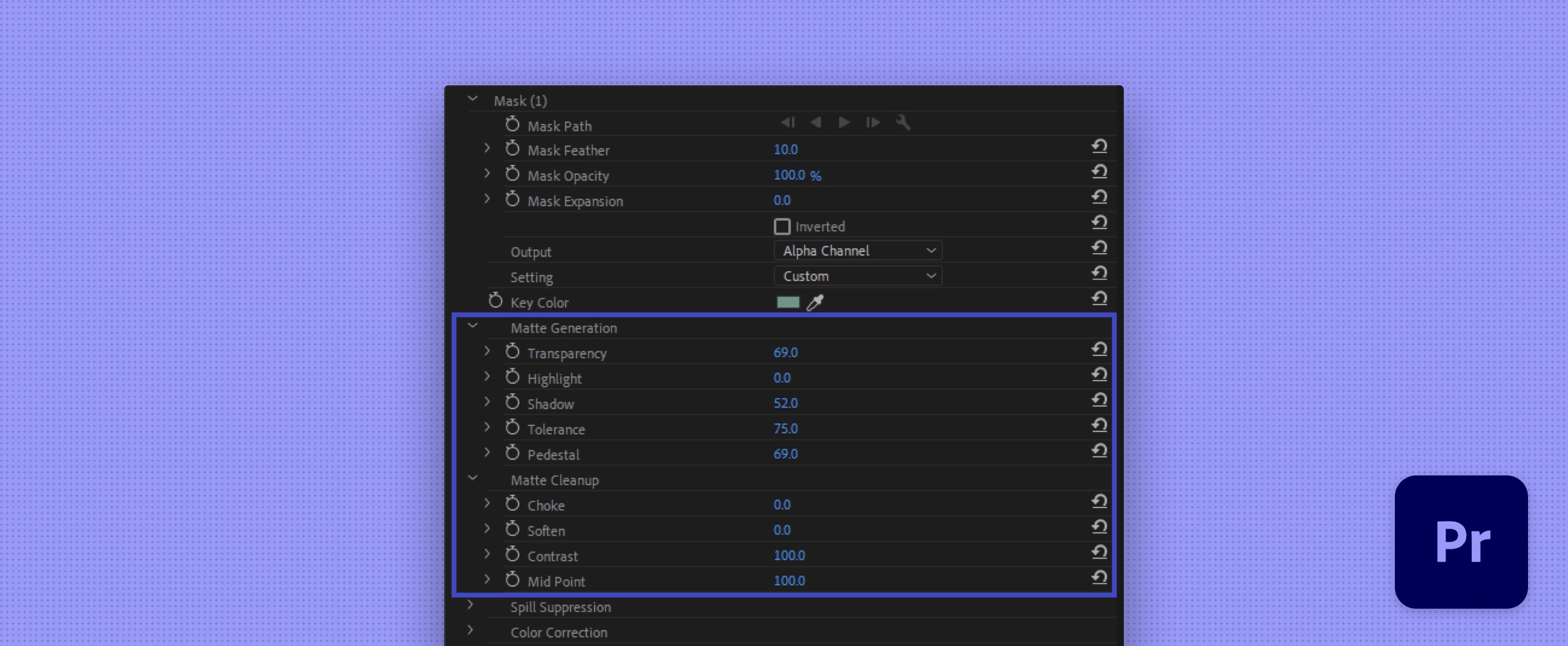Click reset icon for Key Color

tap(1099, 298)
